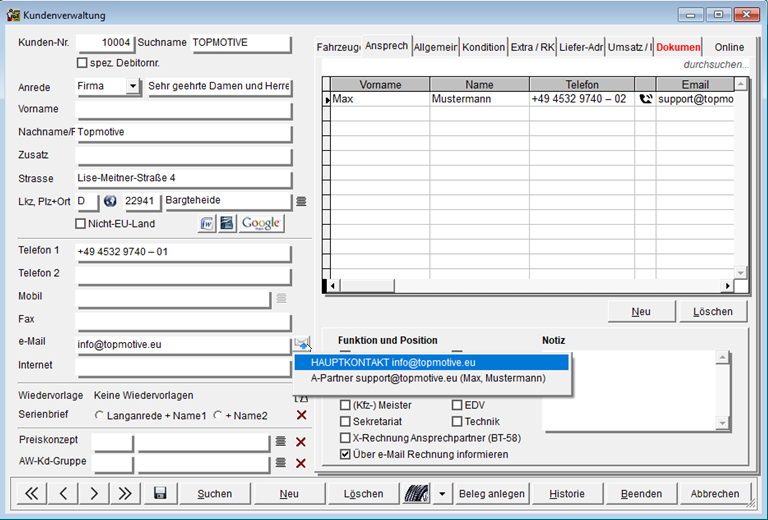Viewport: 768px width, 520px height.
Task: Open Preiskonzept selection list icon
Action: 281,441
